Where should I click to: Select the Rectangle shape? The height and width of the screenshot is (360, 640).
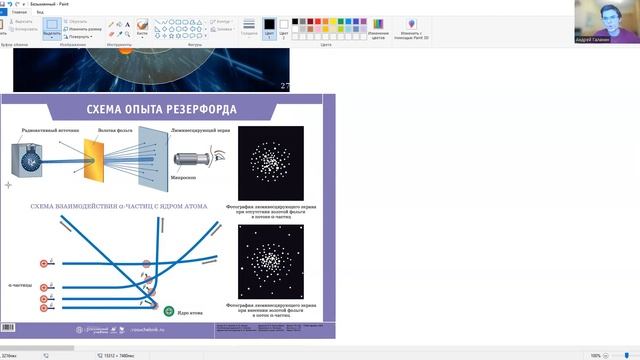point(178,22)
